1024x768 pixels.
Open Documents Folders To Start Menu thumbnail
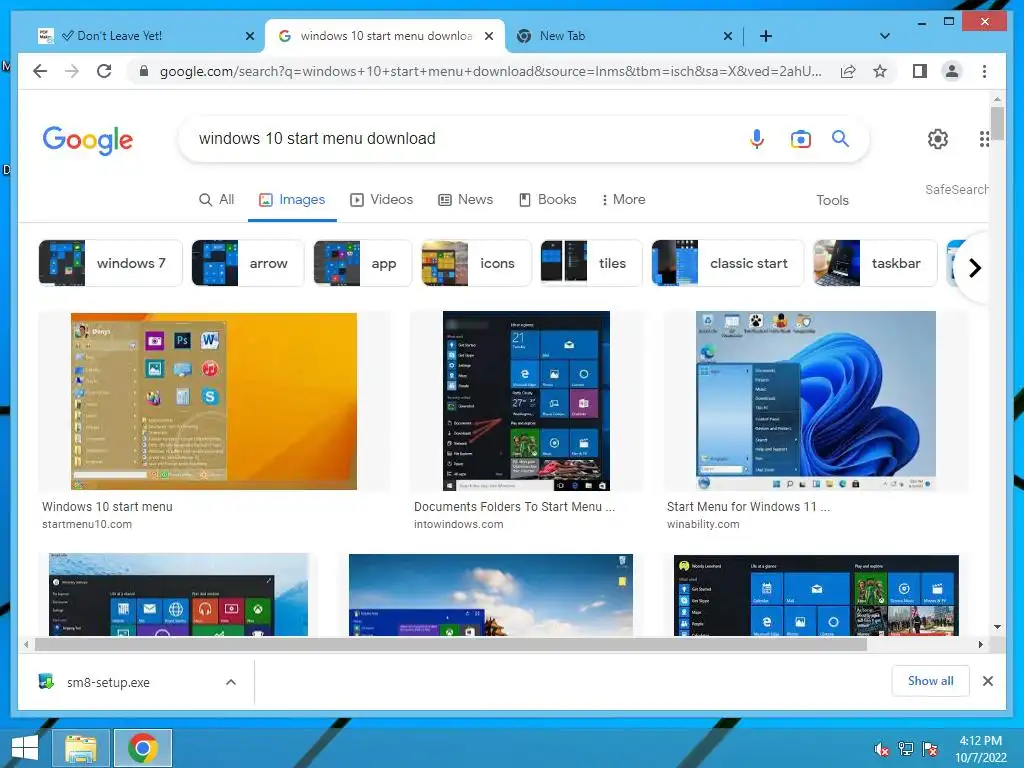click(x=526, y=401)
